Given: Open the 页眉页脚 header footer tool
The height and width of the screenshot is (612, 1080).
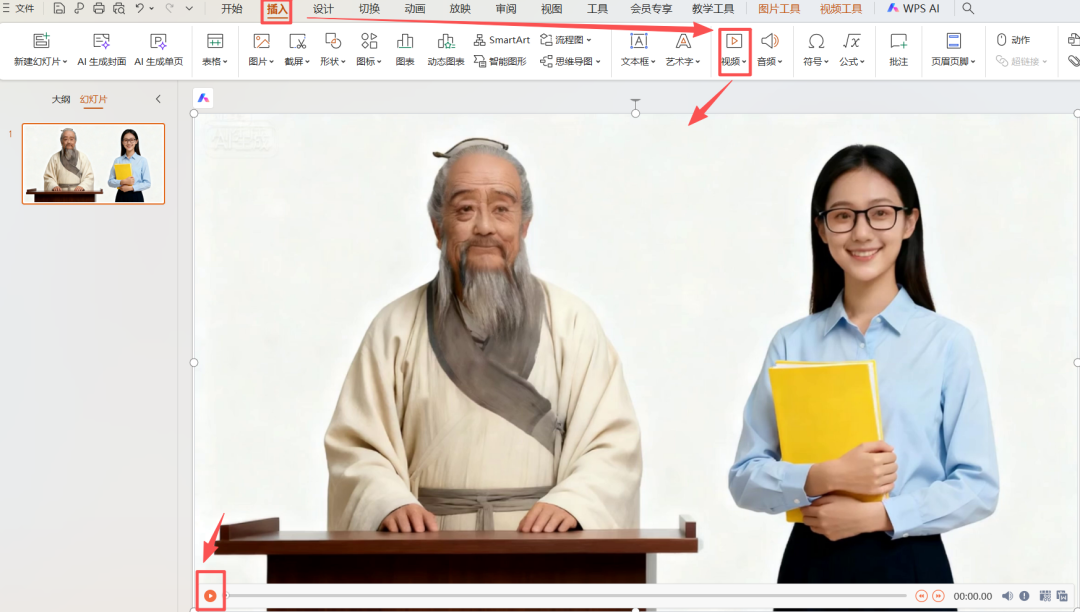Looking at the screenshot, I should (953, 42).
